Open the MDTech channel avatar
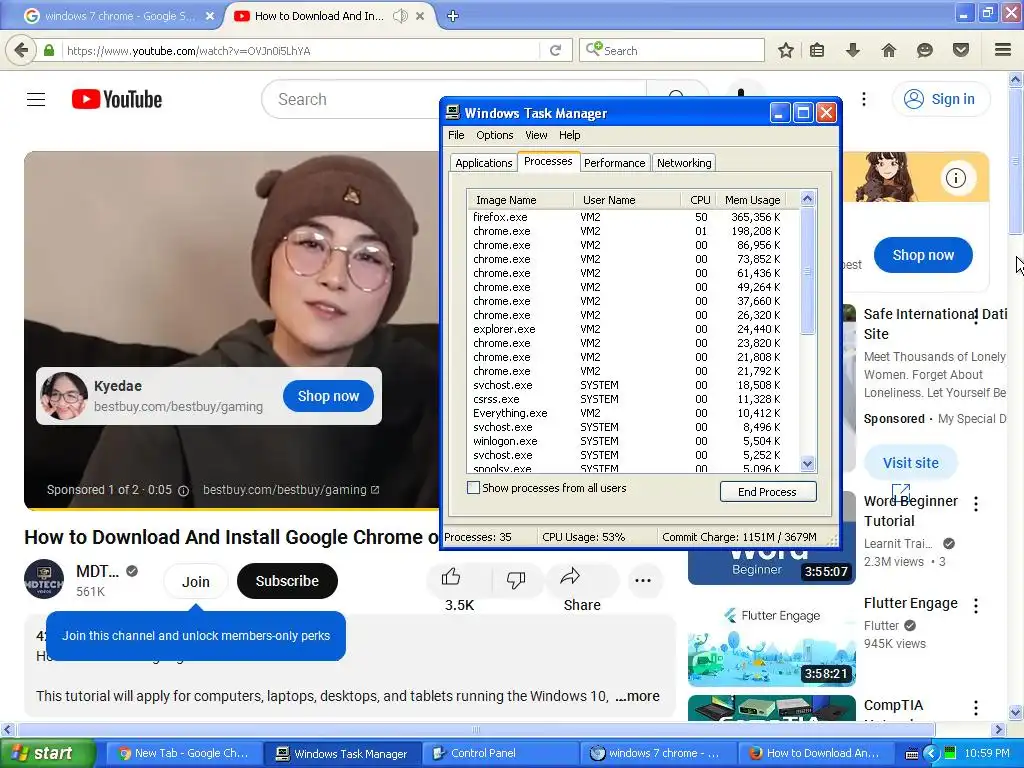This screenshot has width=1024, height=768. (x=44, y=579)
